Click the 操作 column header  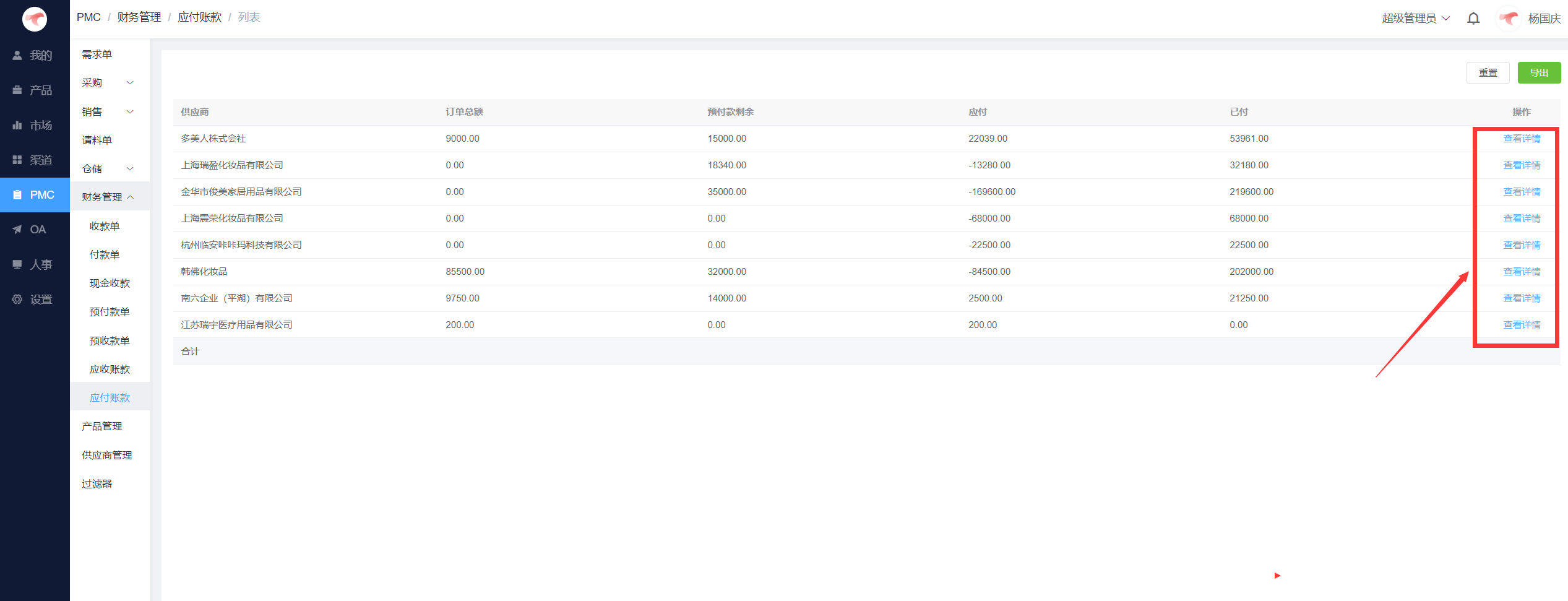tap(1522, 112)
